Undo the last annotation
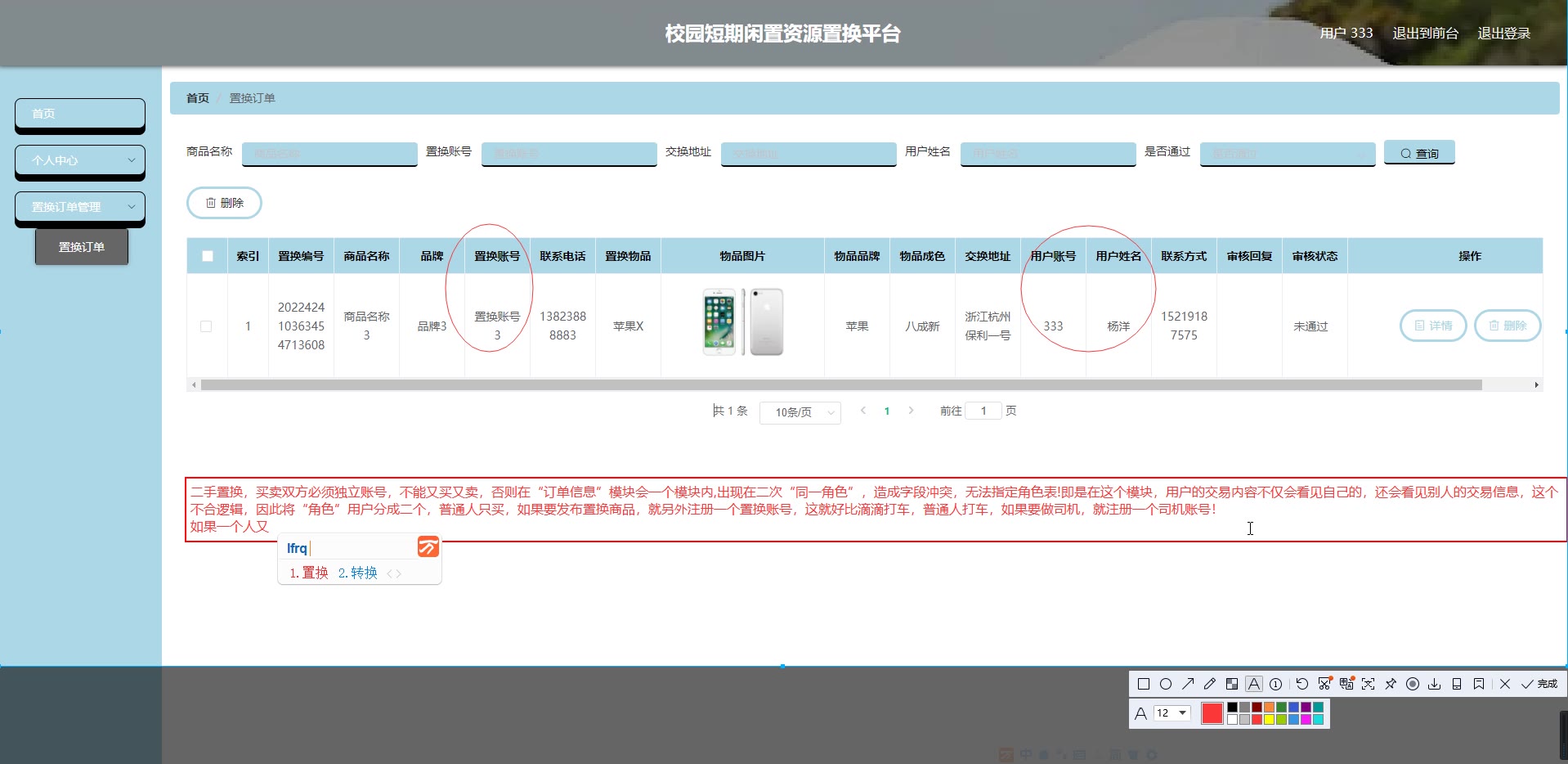 click(x=1302, y=684)
